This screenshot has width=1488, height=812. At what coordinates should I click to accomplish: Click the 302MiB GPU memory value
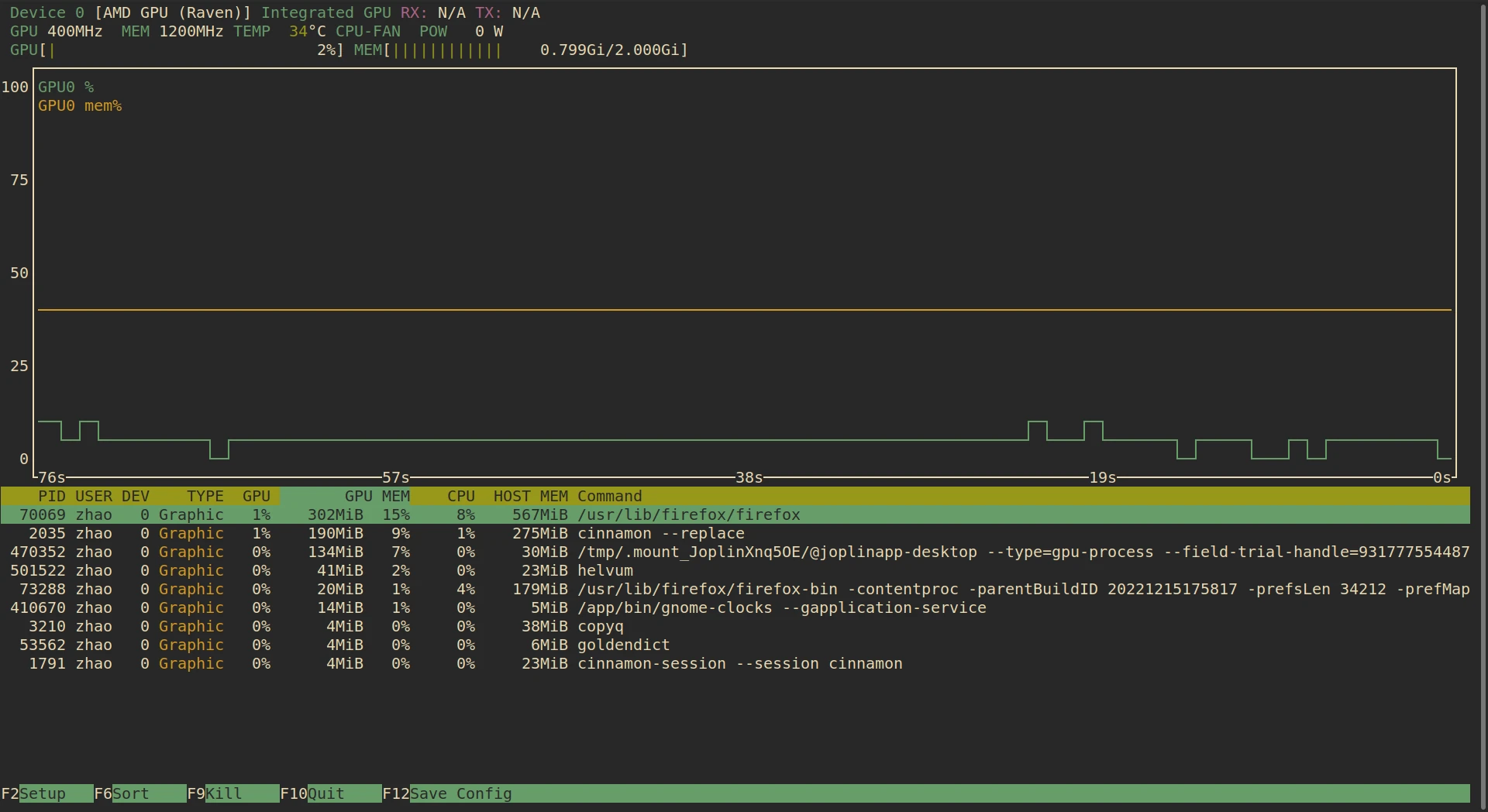[x=336, y=514]
